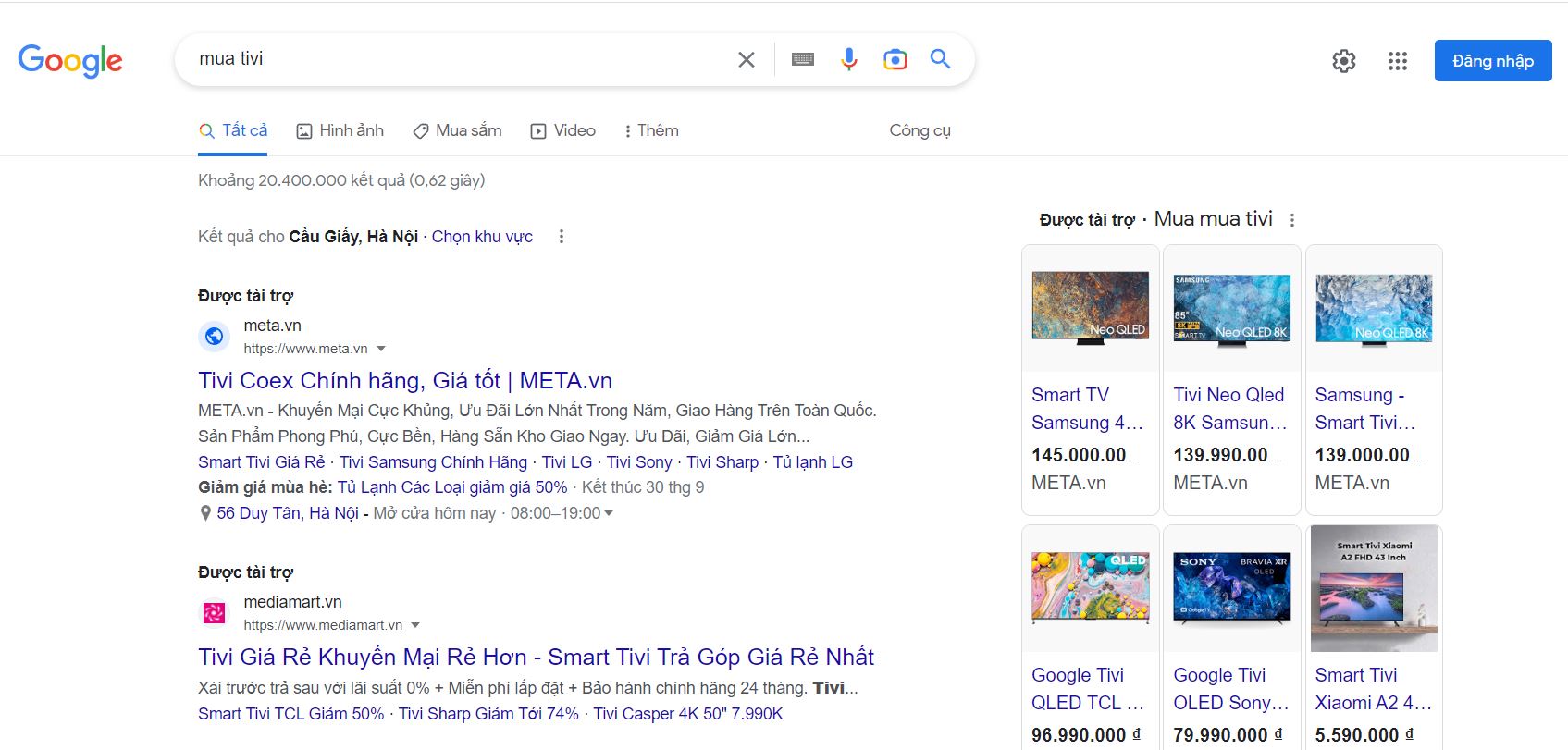Click the magnifier search button
The image size is (1568, 750).
[x=941, y=59]
